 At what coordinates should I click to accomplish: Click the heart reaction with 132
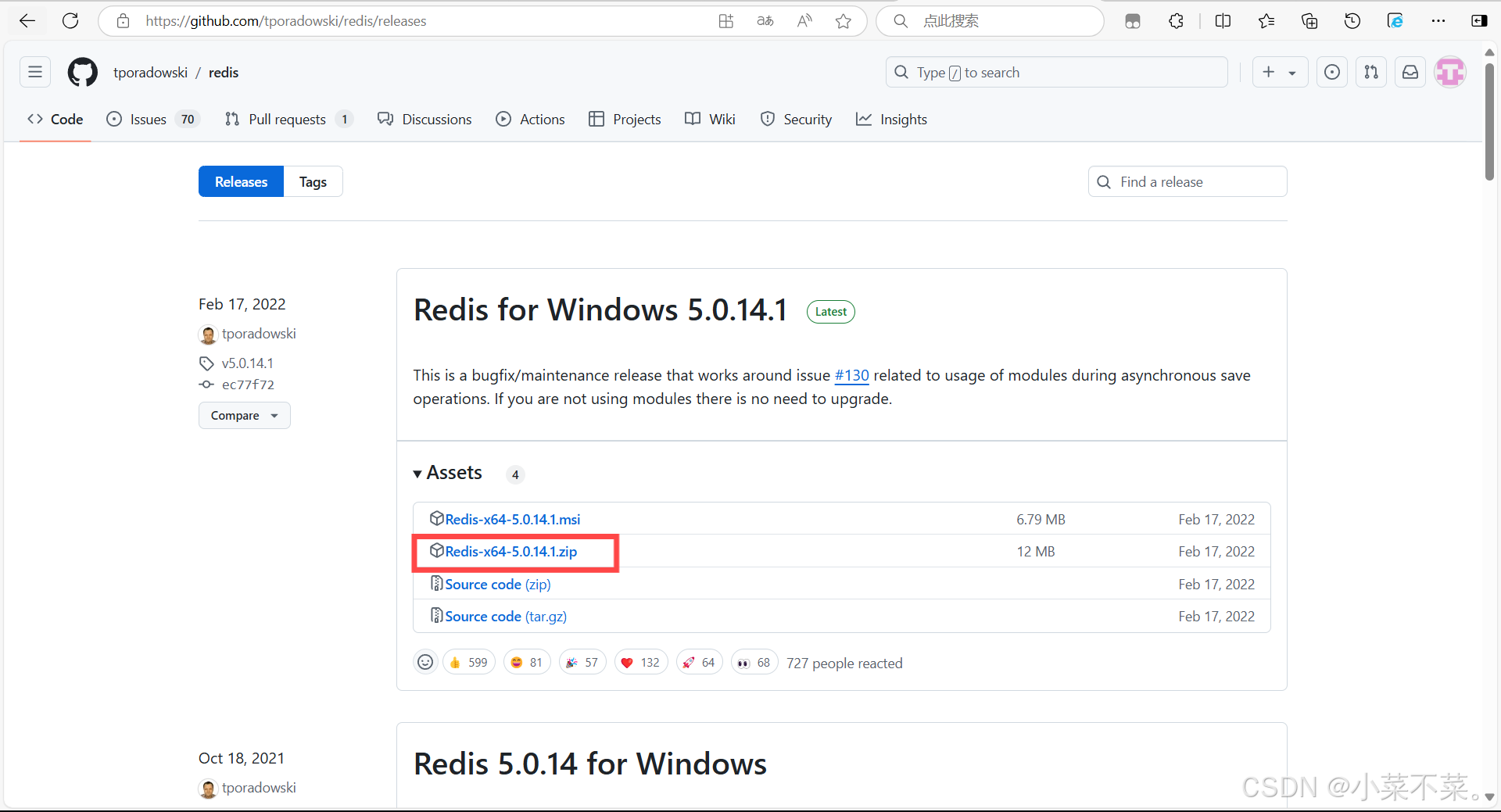point(641,663)
